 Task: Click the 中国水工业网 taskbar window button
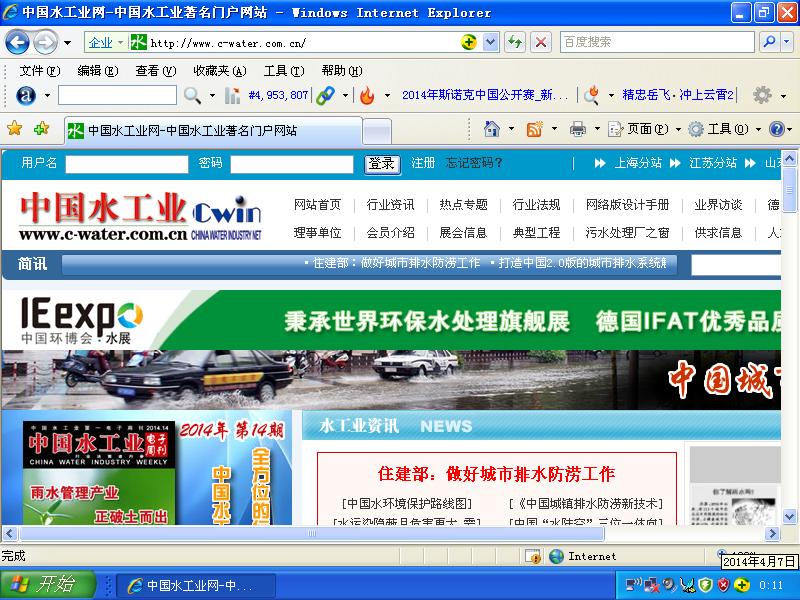(x=196, y=585)
